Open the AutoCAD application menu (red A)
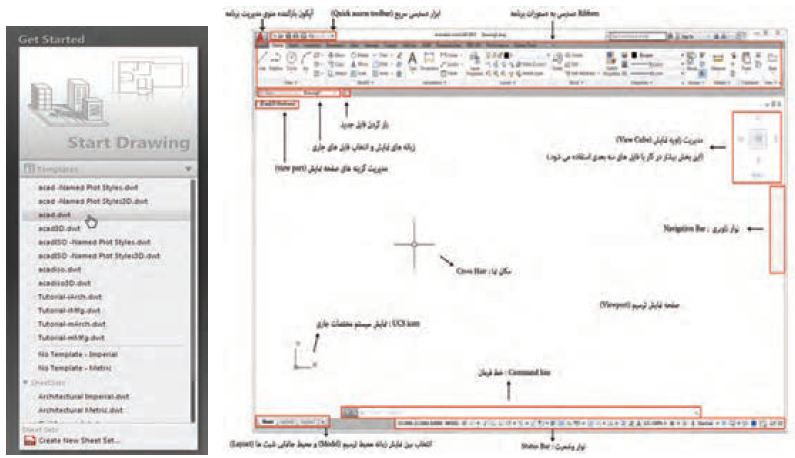The width and height of the screenshot is (795, 458). [x=261, y=37]
